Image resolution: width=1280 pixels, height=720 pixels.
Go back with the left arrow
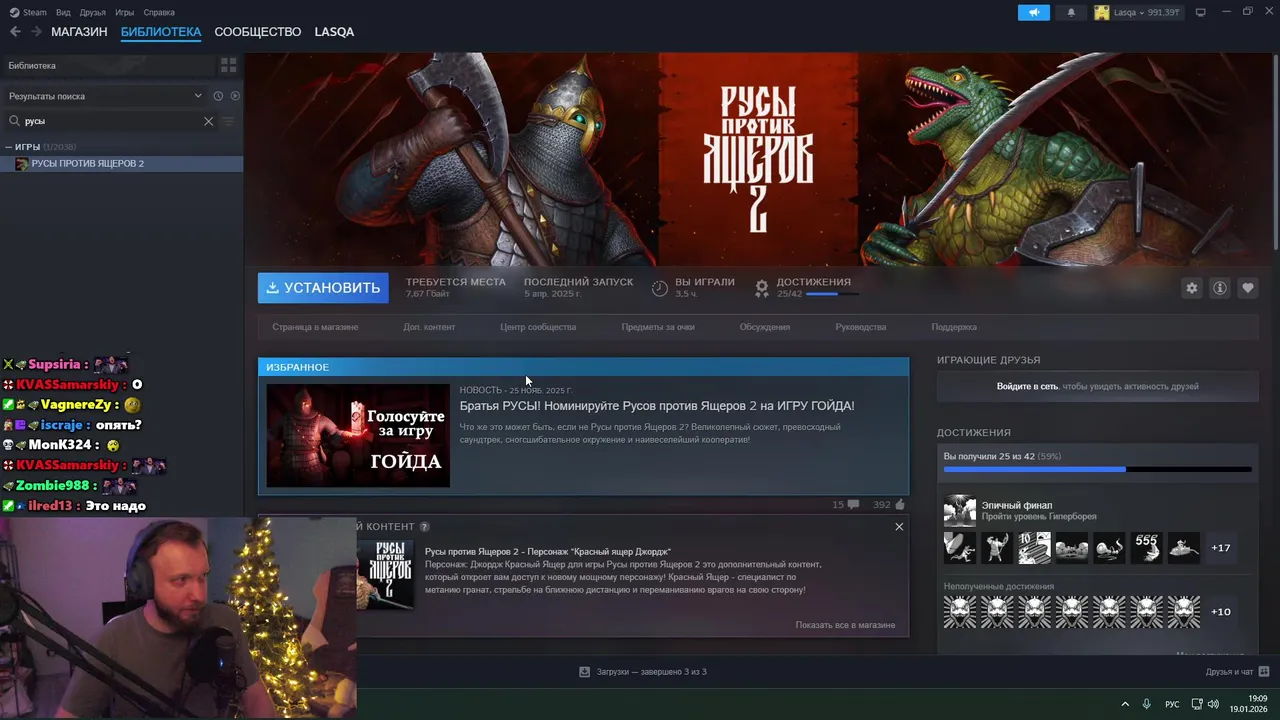click(15, 32)
